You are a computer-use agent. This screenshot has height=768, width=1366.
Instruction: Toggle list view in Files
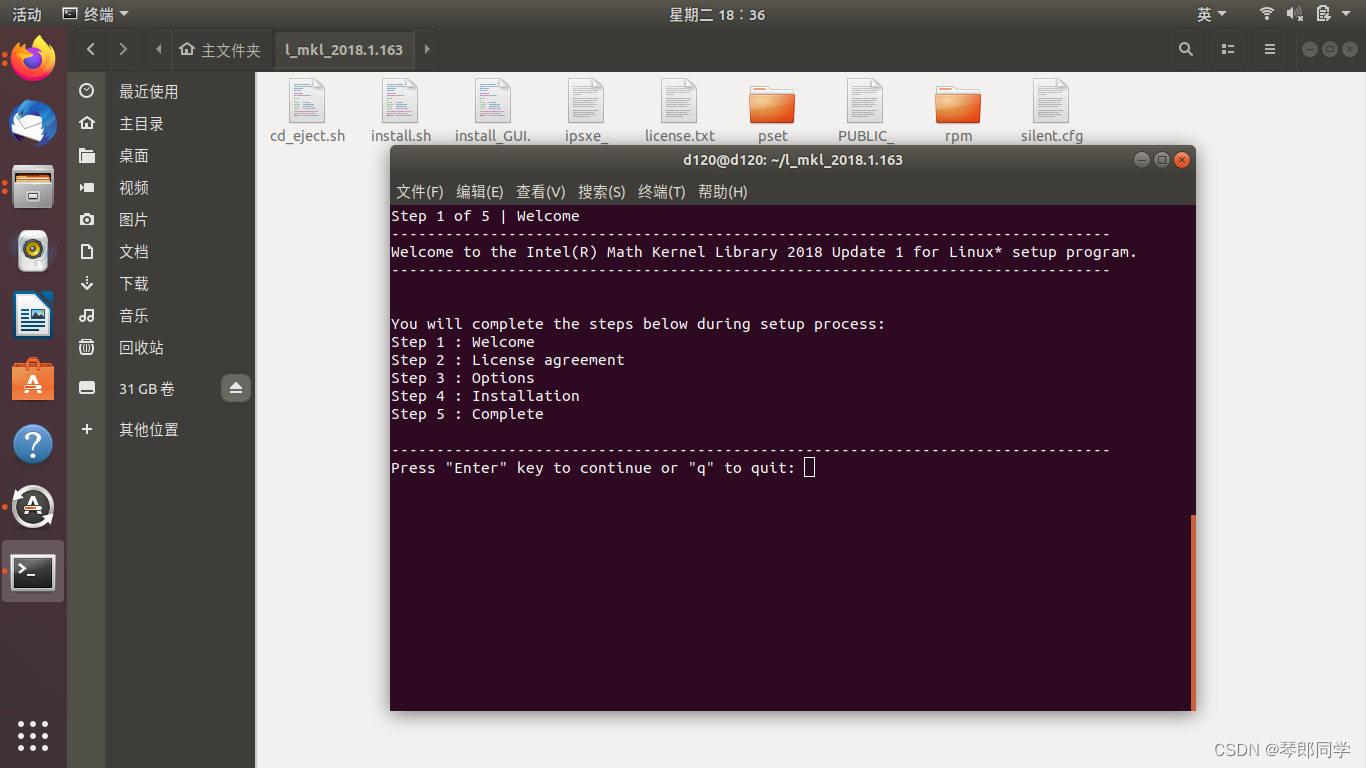coord(1229,49)
